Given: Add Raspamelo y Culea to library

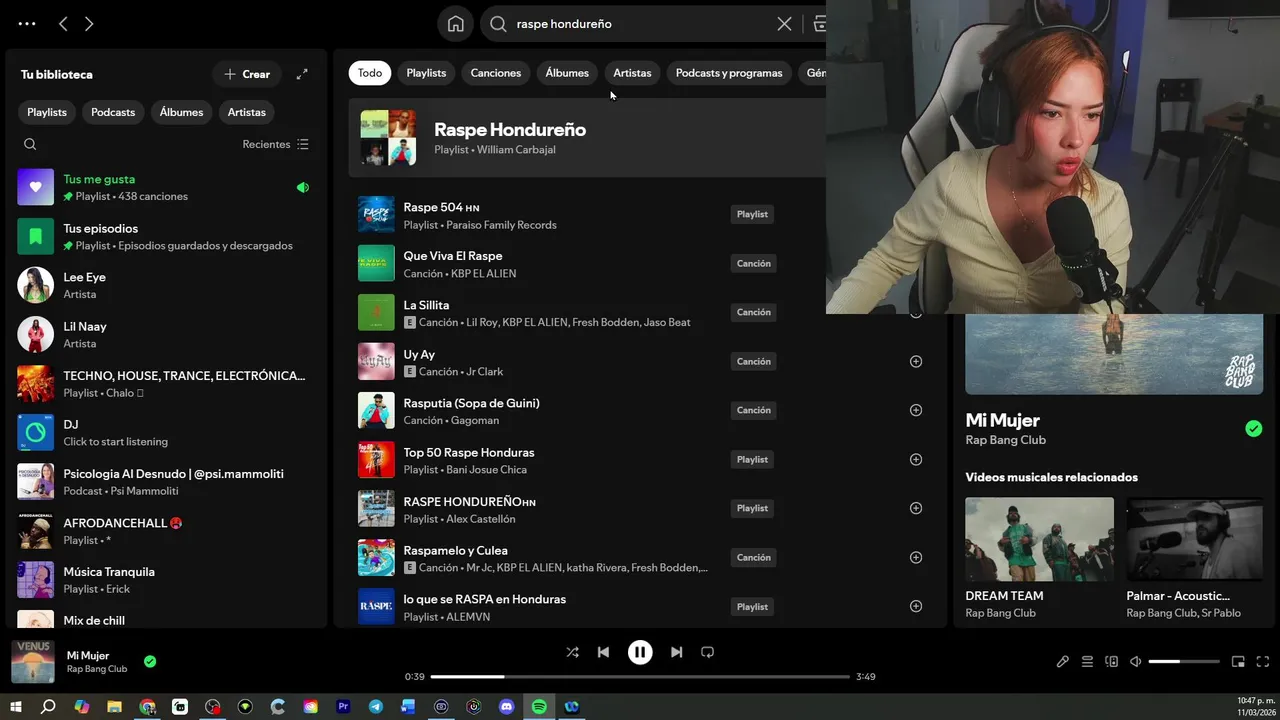Looking at the screenshot, I should point(915,557).
